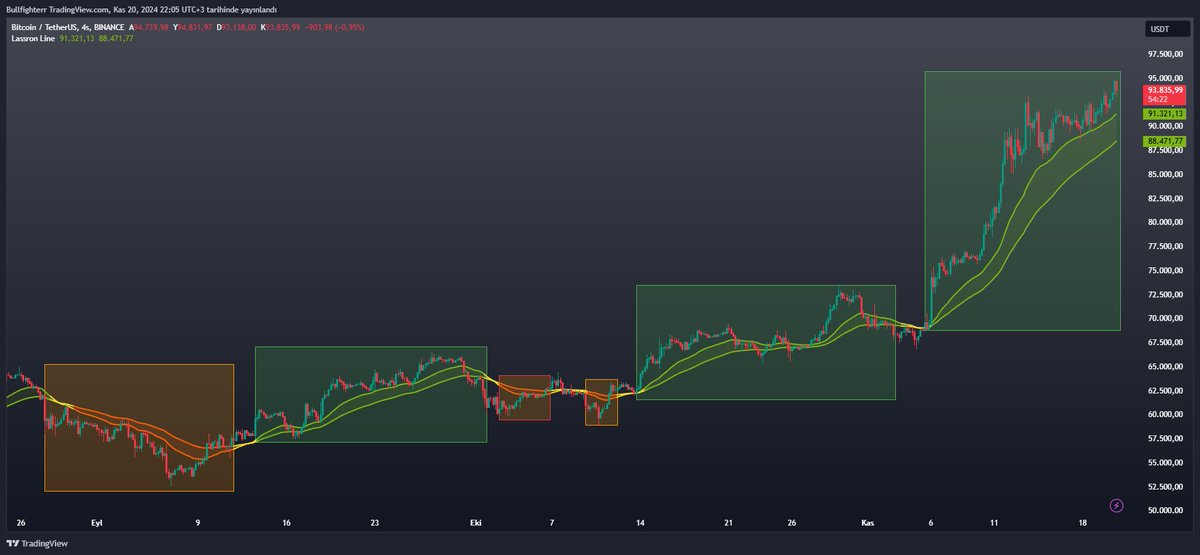Click the date label 7 on time axis
Image resolution: width=1200 pixels, height=555 pixels.
tap(552, 523)
